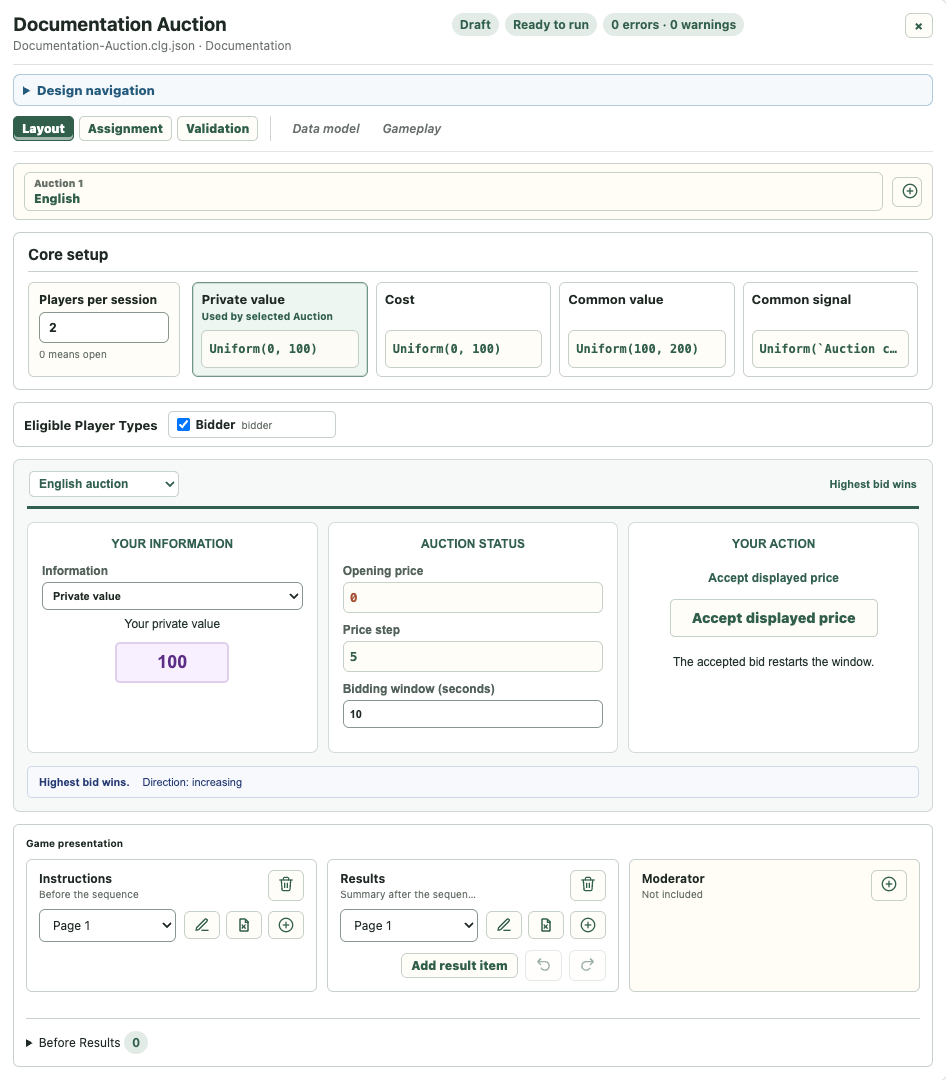Select the Auction 1 English item
Image resolution: width=946 pixels, height=1080 pixels.
click(453, 191)
